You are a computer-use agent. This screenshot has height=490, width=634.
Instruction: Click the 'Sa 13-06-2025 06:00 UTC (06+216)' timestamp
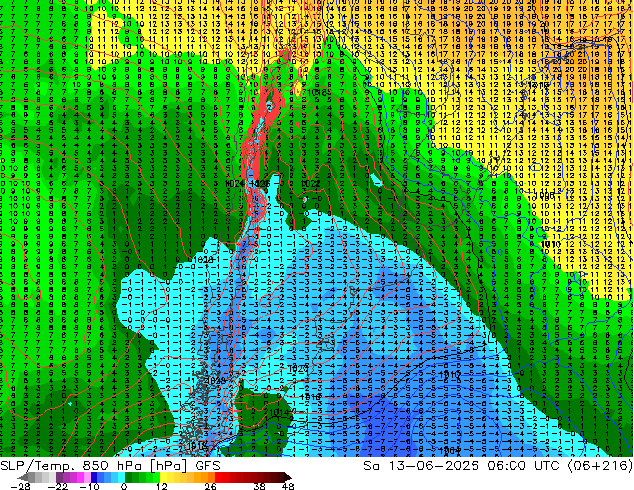pyautogui.click(x=498, y=466)
